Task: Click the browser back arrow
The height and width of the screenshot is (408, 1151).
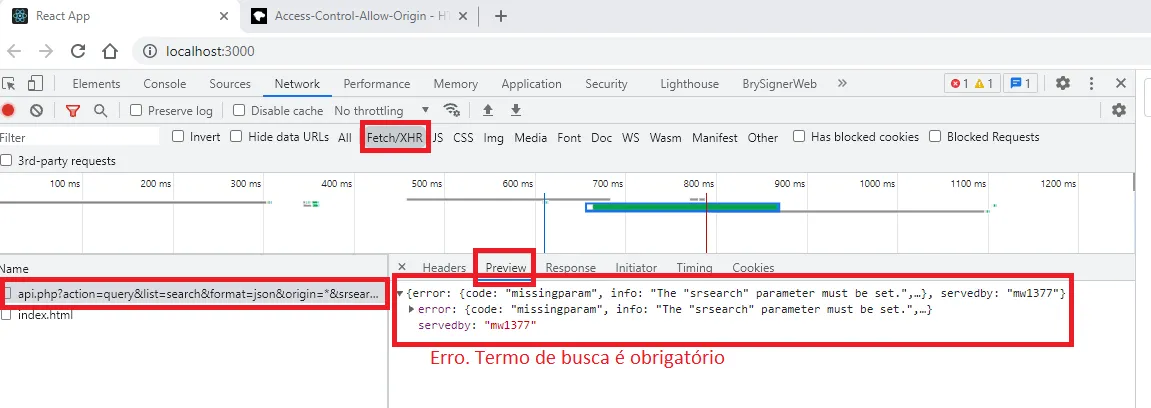Action: coord(14,51)
